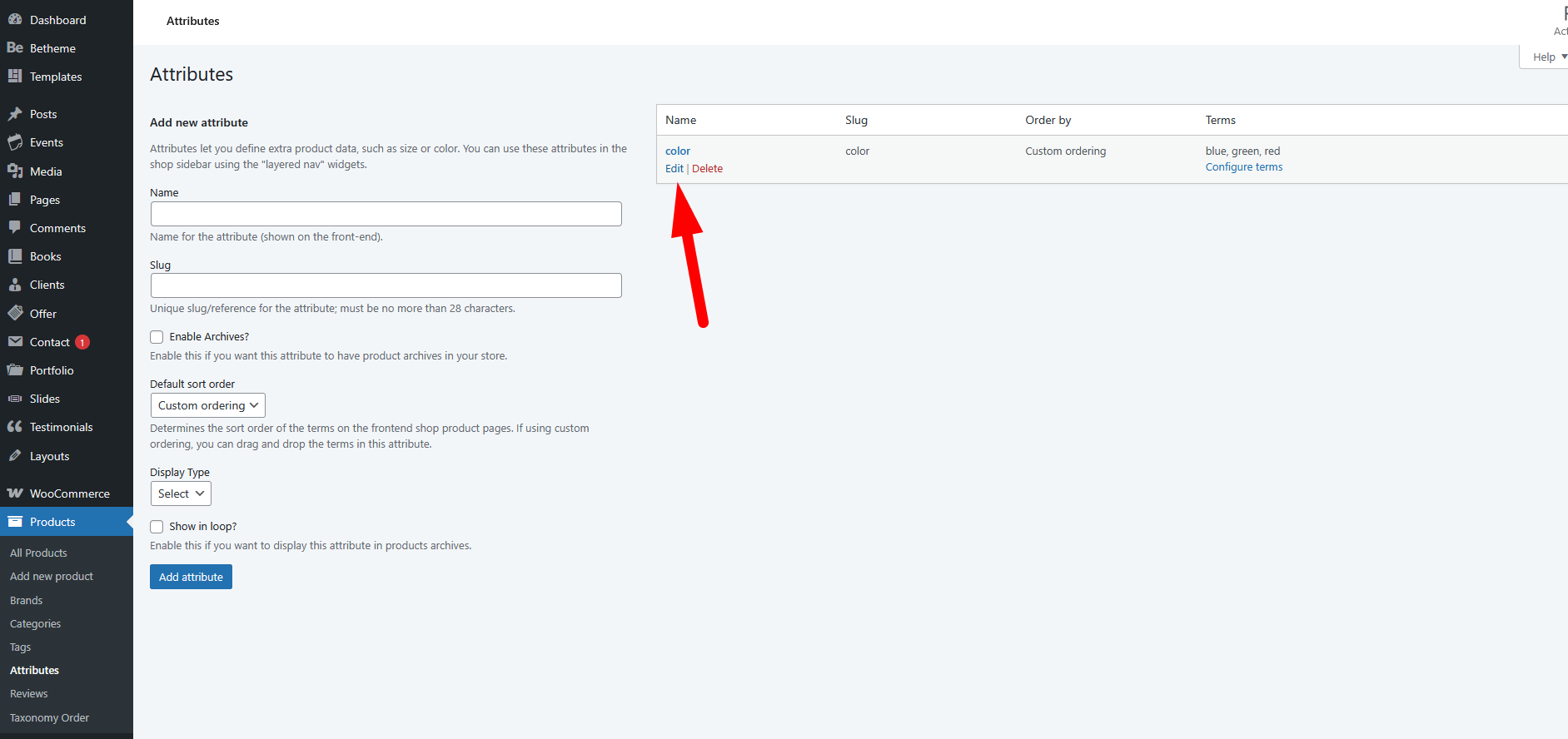Enable the Archives checkbox
Viewport: 1568px width, 739px height.
click(157, 337)
